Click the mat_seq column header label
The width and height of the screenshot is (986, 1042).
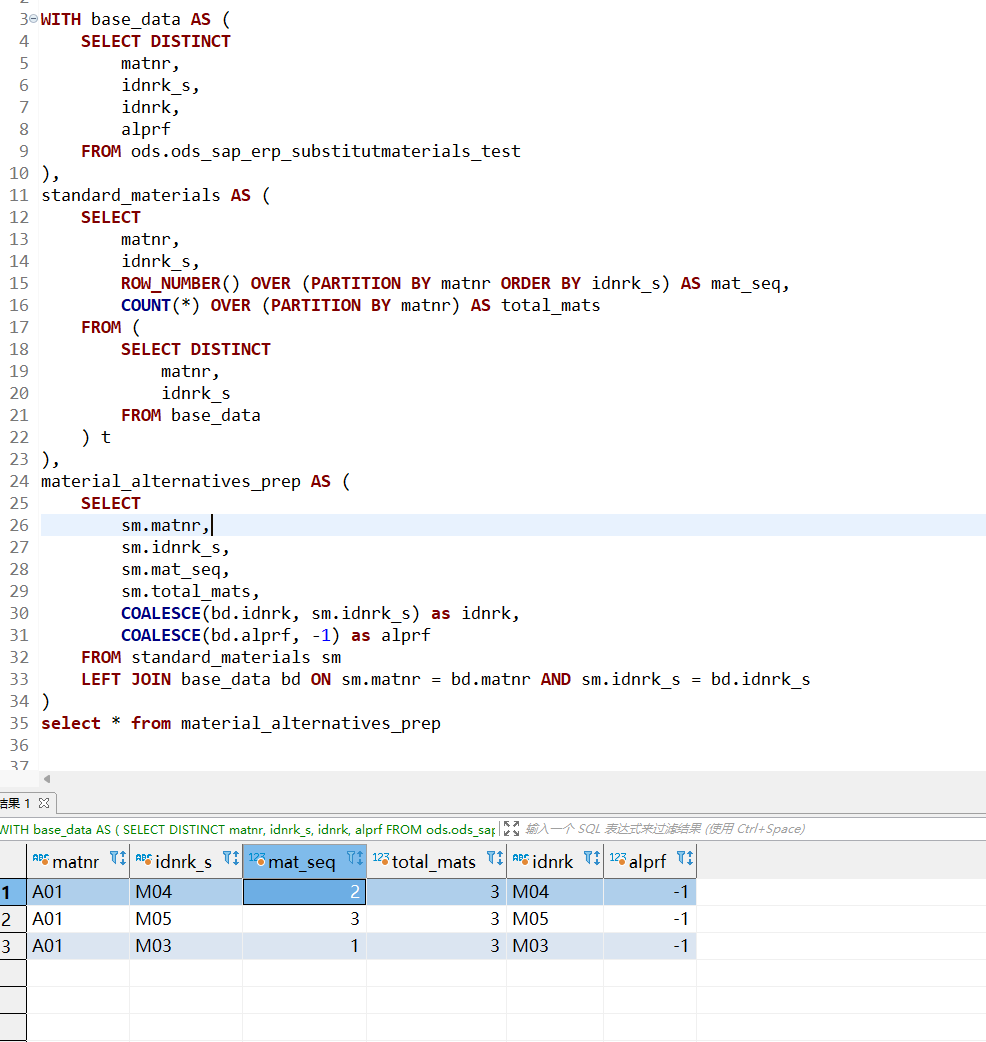pyautogui.click(x=301, y=861)
